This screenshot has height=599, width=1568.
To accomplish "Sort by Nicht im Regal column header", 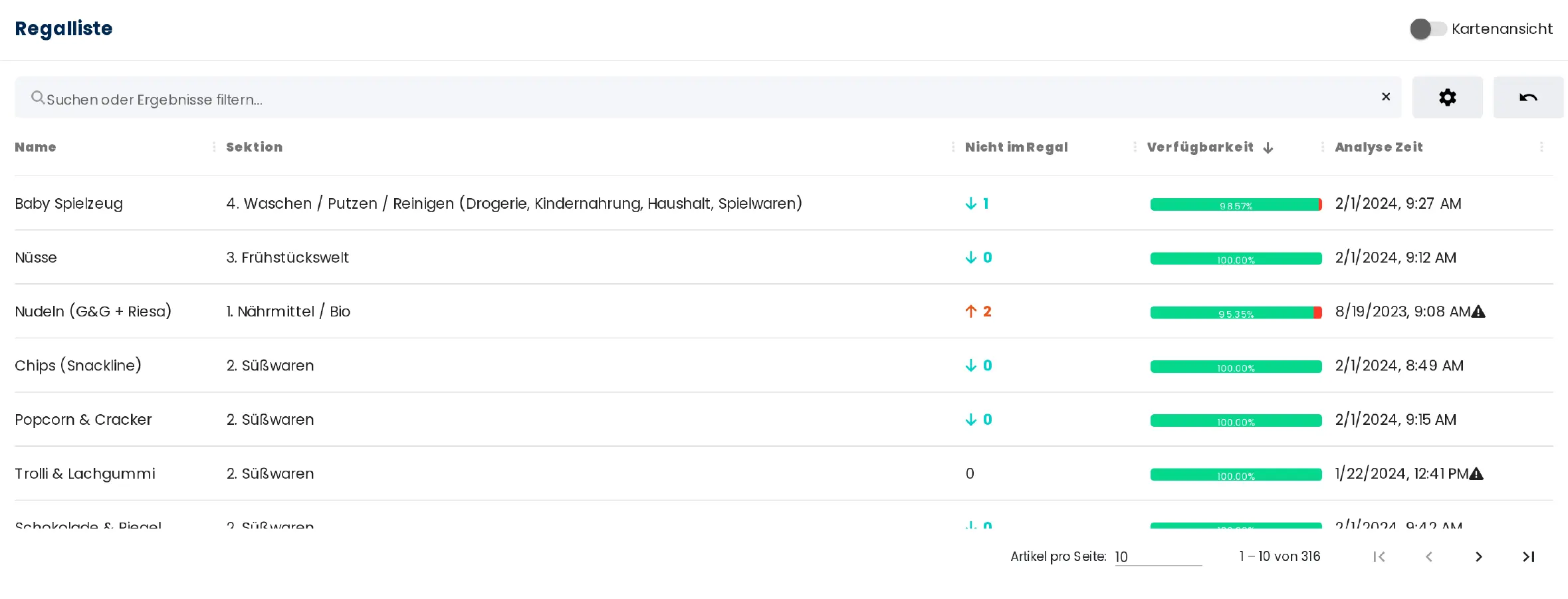I will (x=1016, y=148).
